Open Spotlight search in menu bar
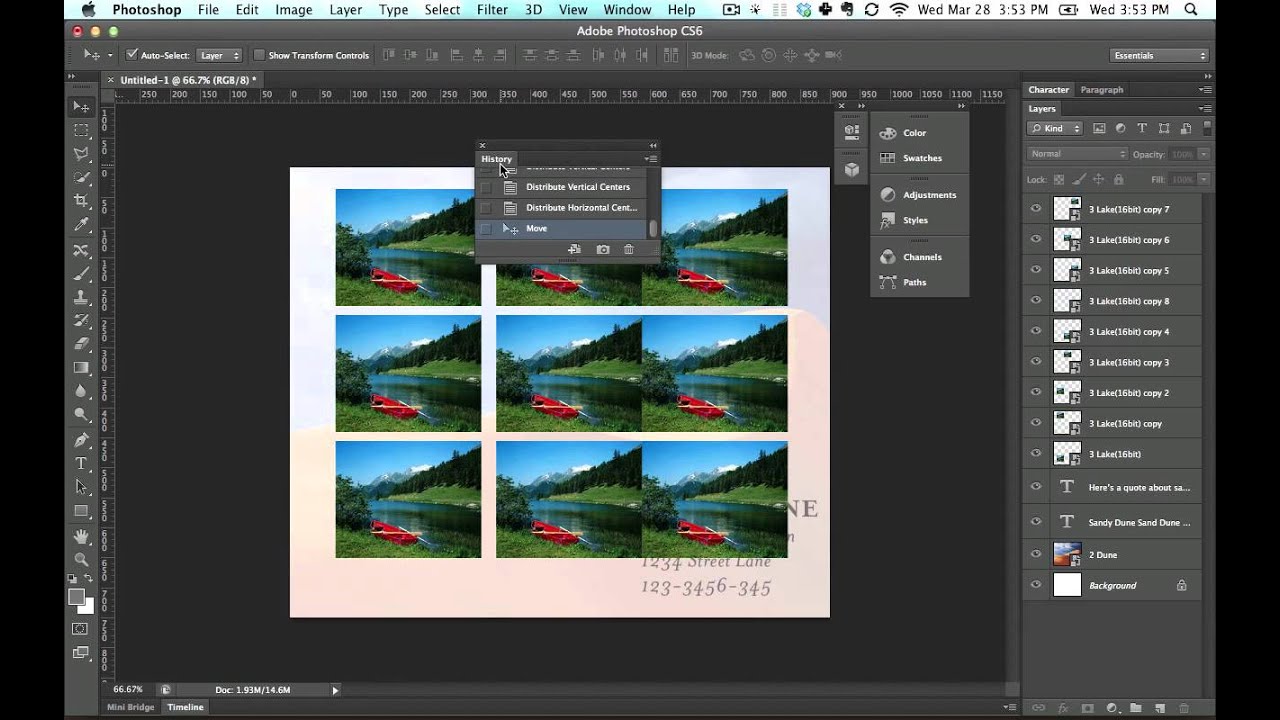Screen dimensions: 1280x720 point(1191,10)
